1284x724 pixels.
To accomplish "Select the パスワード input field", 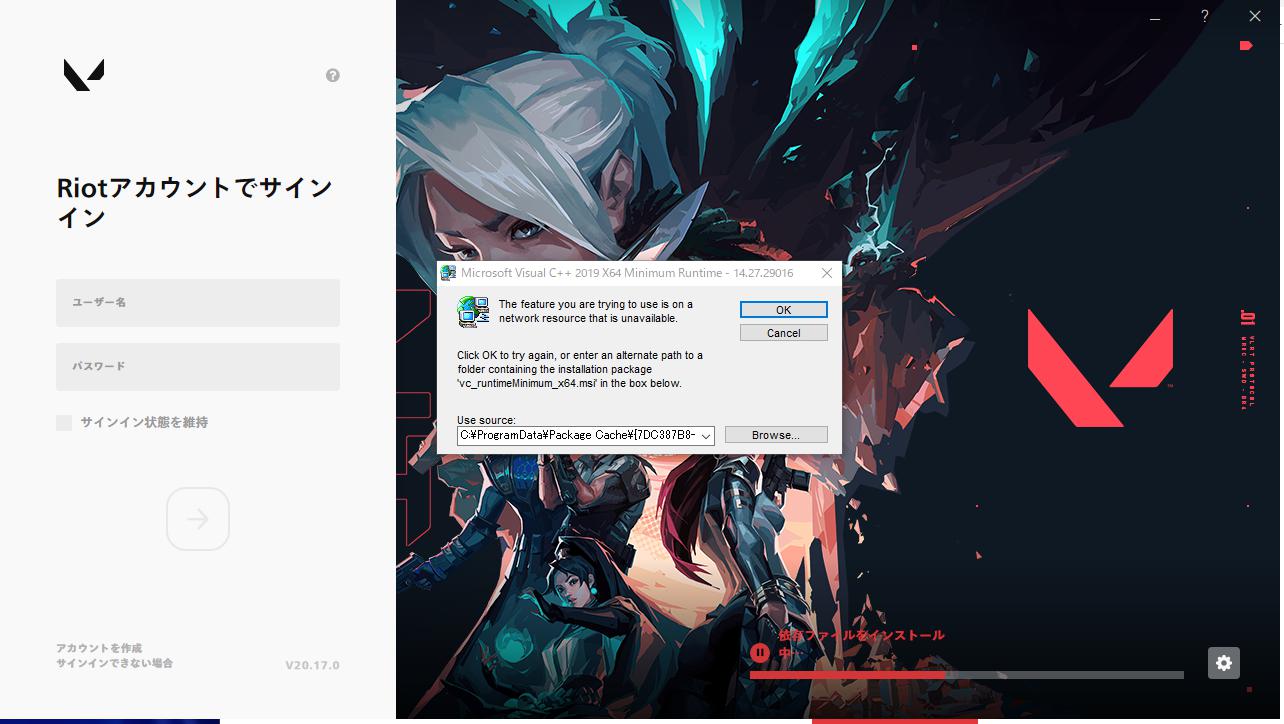I will point(197,366).
